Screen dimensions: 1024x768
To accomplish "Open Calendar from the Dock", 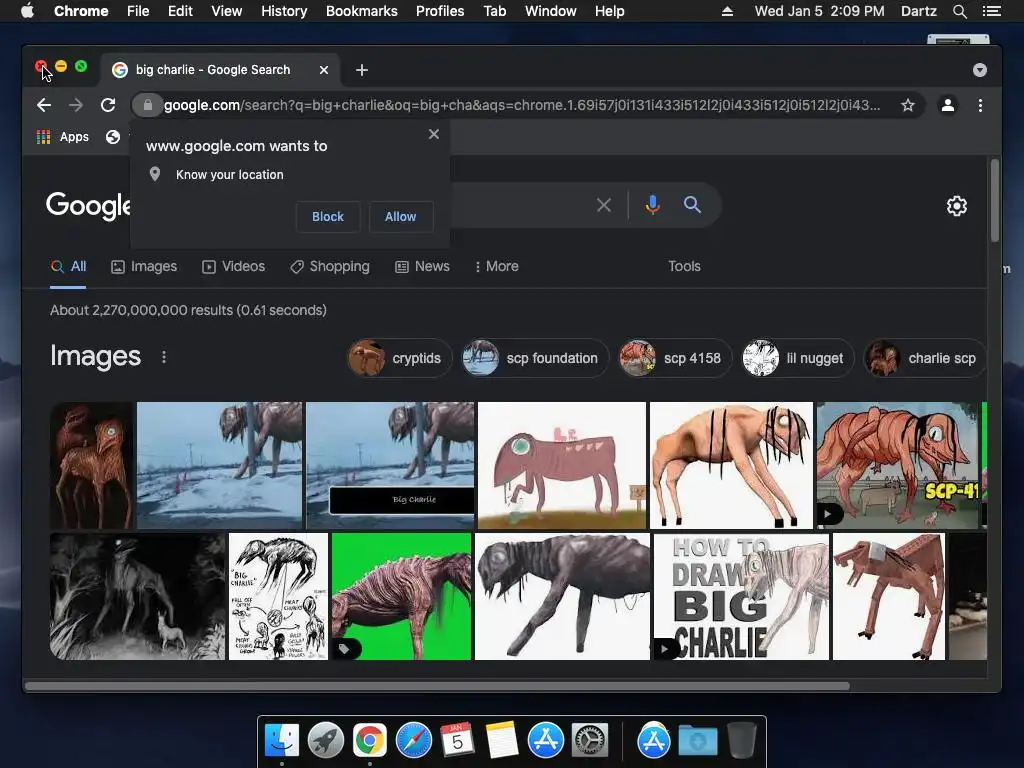I will (457, 741).
